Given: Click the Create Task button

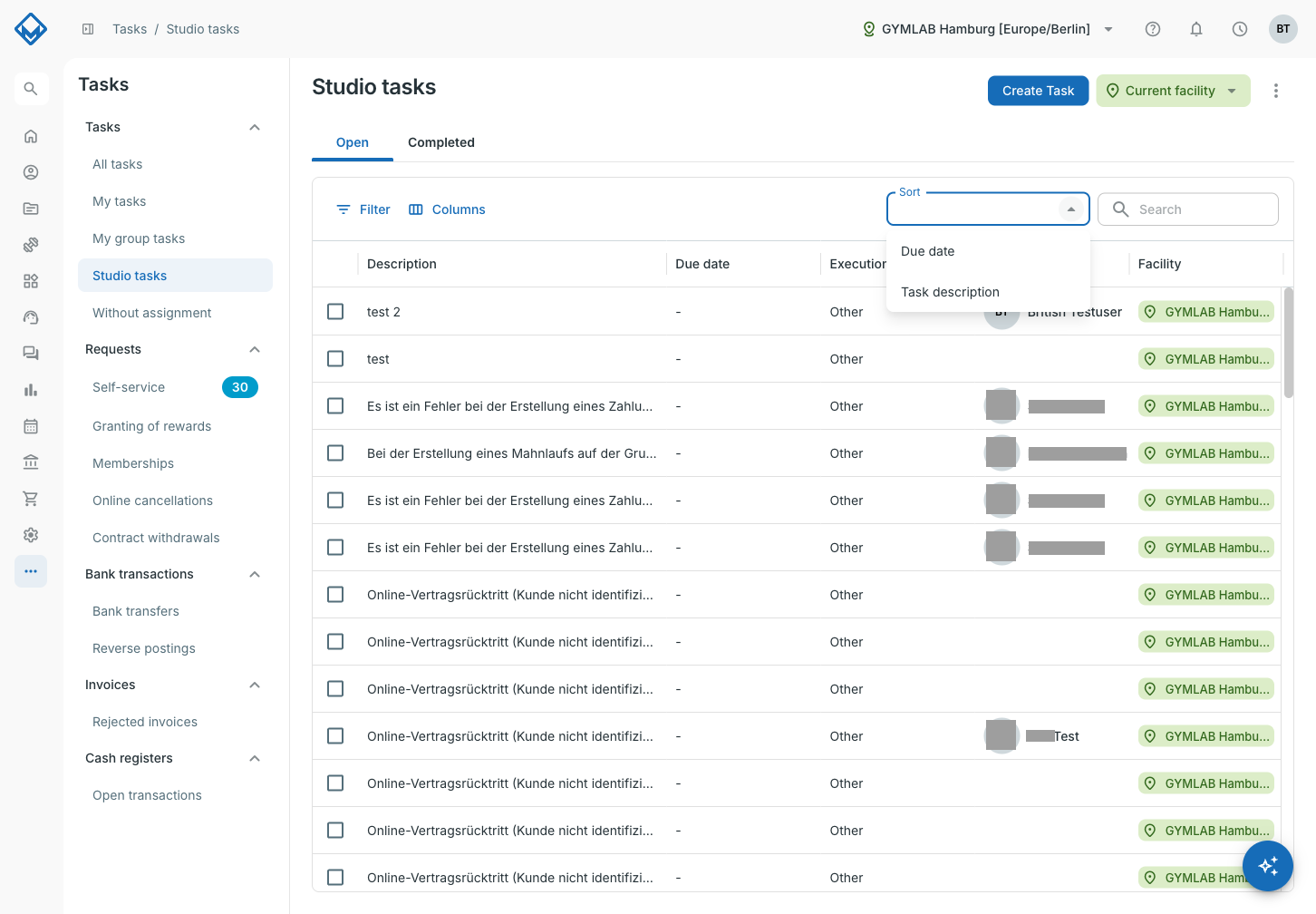Looking at the screenshot, I should click(1038, 91).
